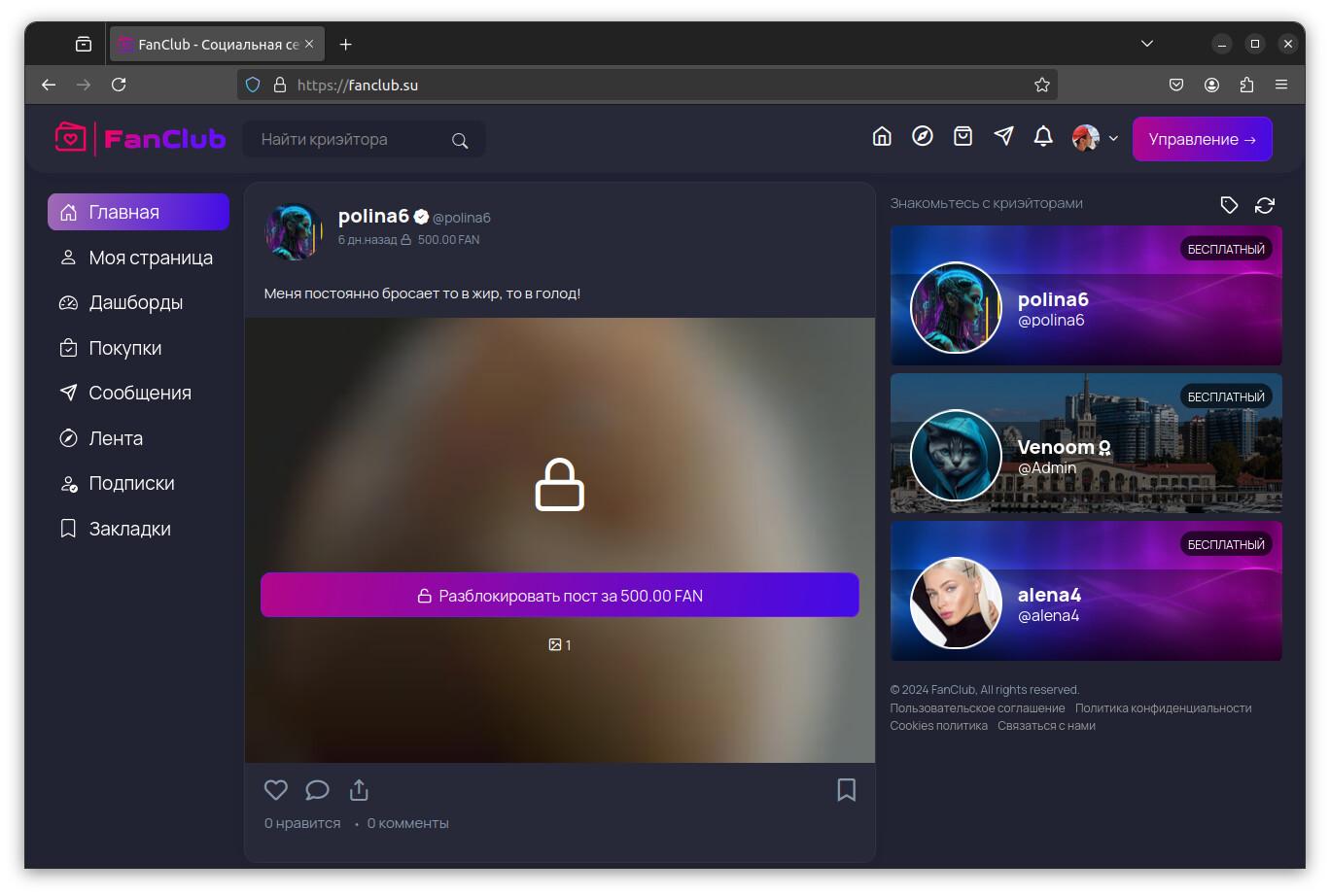Open Сообщения in the sidebar

(138, 393)
